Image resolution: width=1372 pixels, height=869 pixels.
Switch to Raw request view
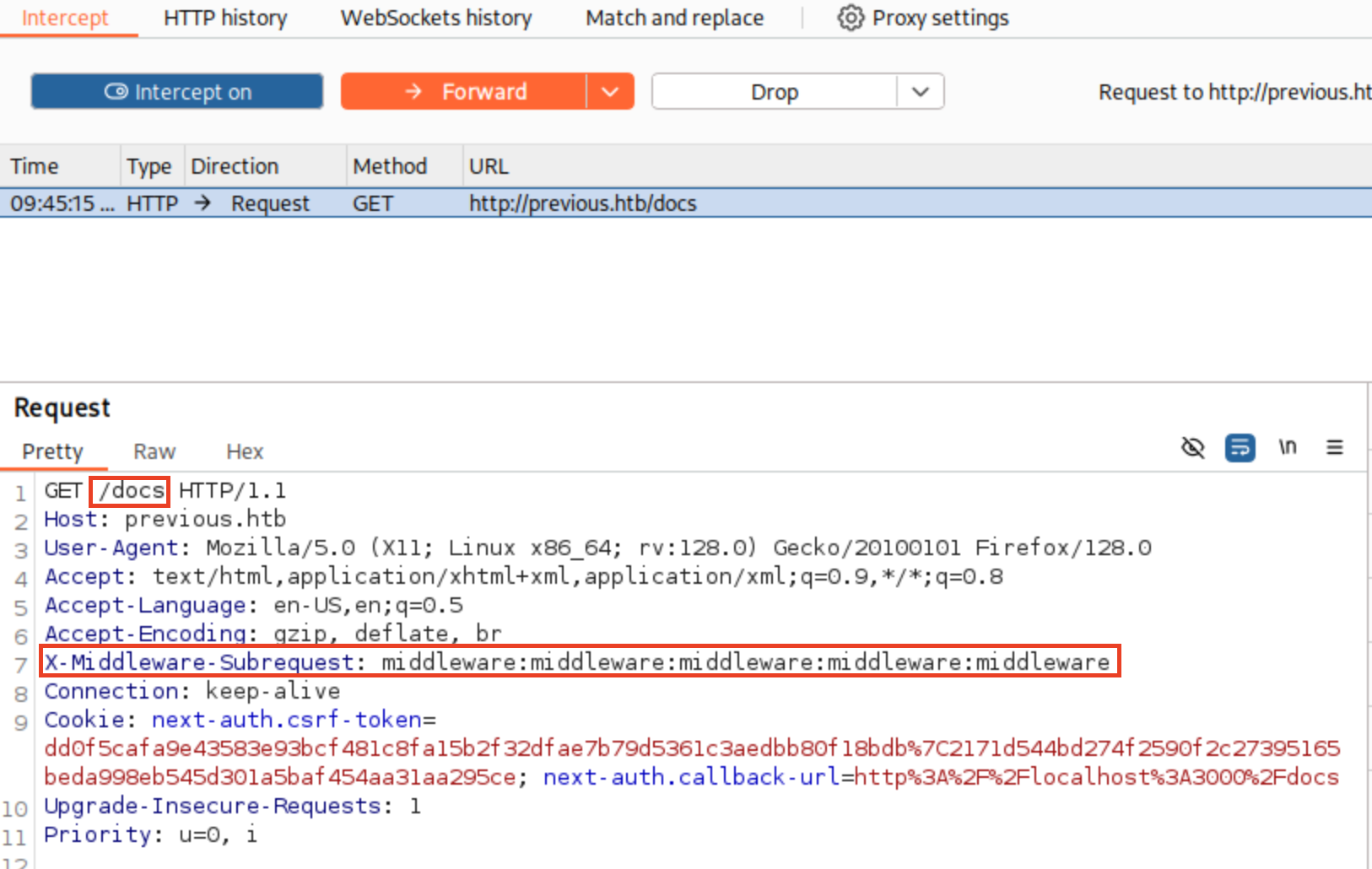coord(154,452)
